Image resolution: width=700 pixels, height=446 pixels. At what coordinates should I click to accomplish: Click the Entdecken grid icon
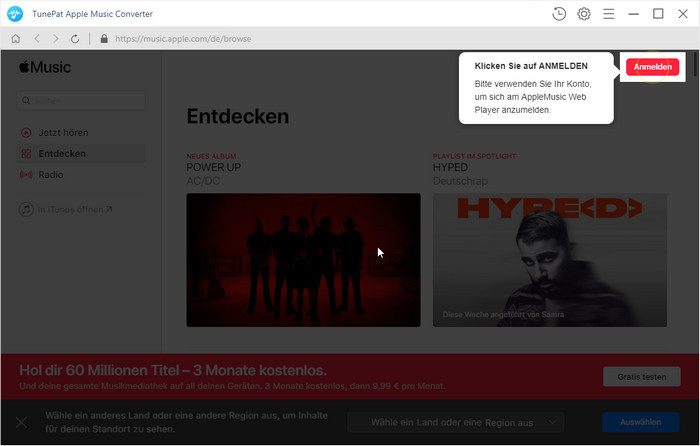pos(26,154)
